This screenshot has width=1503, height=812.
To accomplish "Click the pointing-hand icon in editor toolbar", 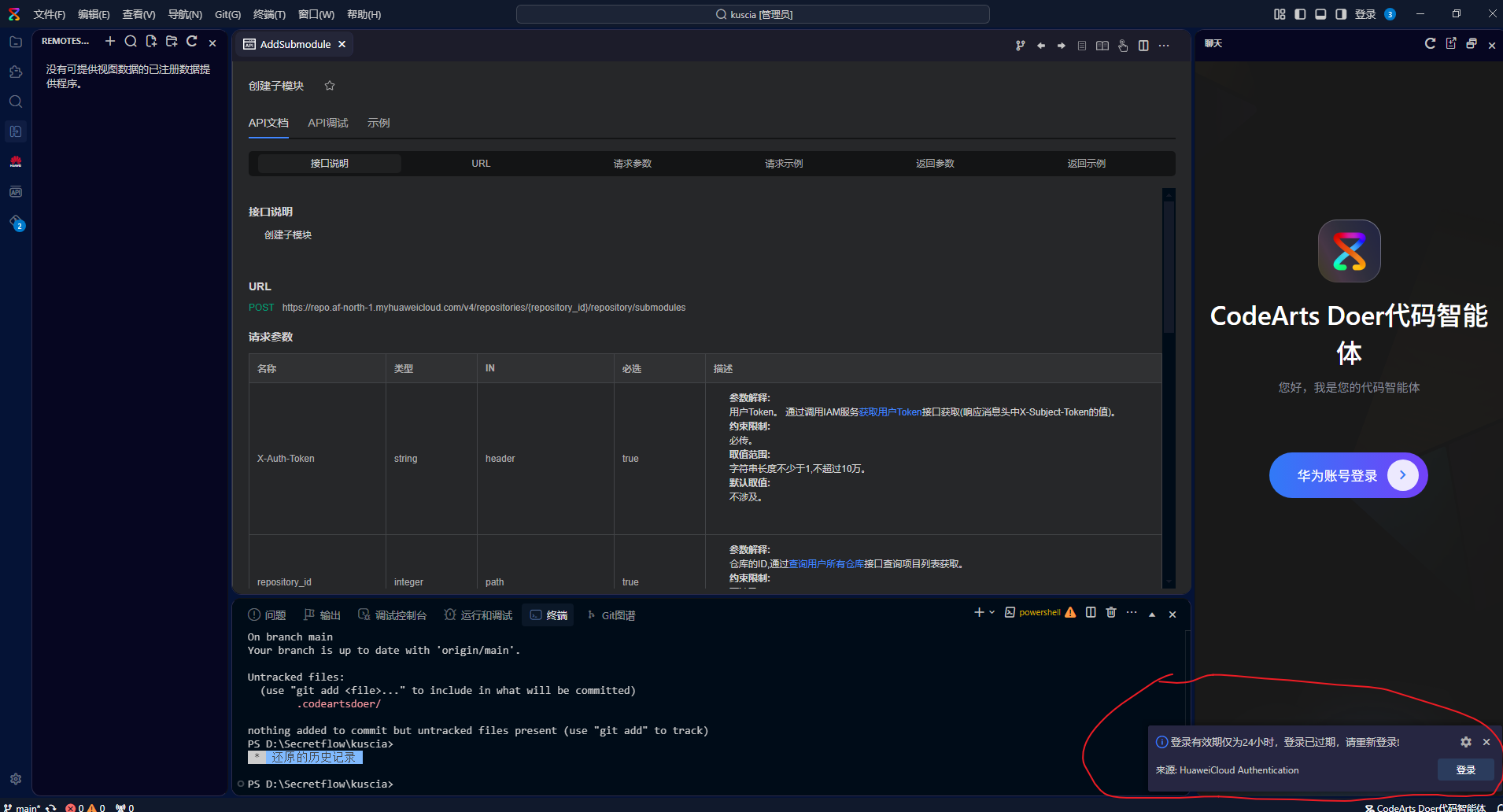I will coord(1123,46).
